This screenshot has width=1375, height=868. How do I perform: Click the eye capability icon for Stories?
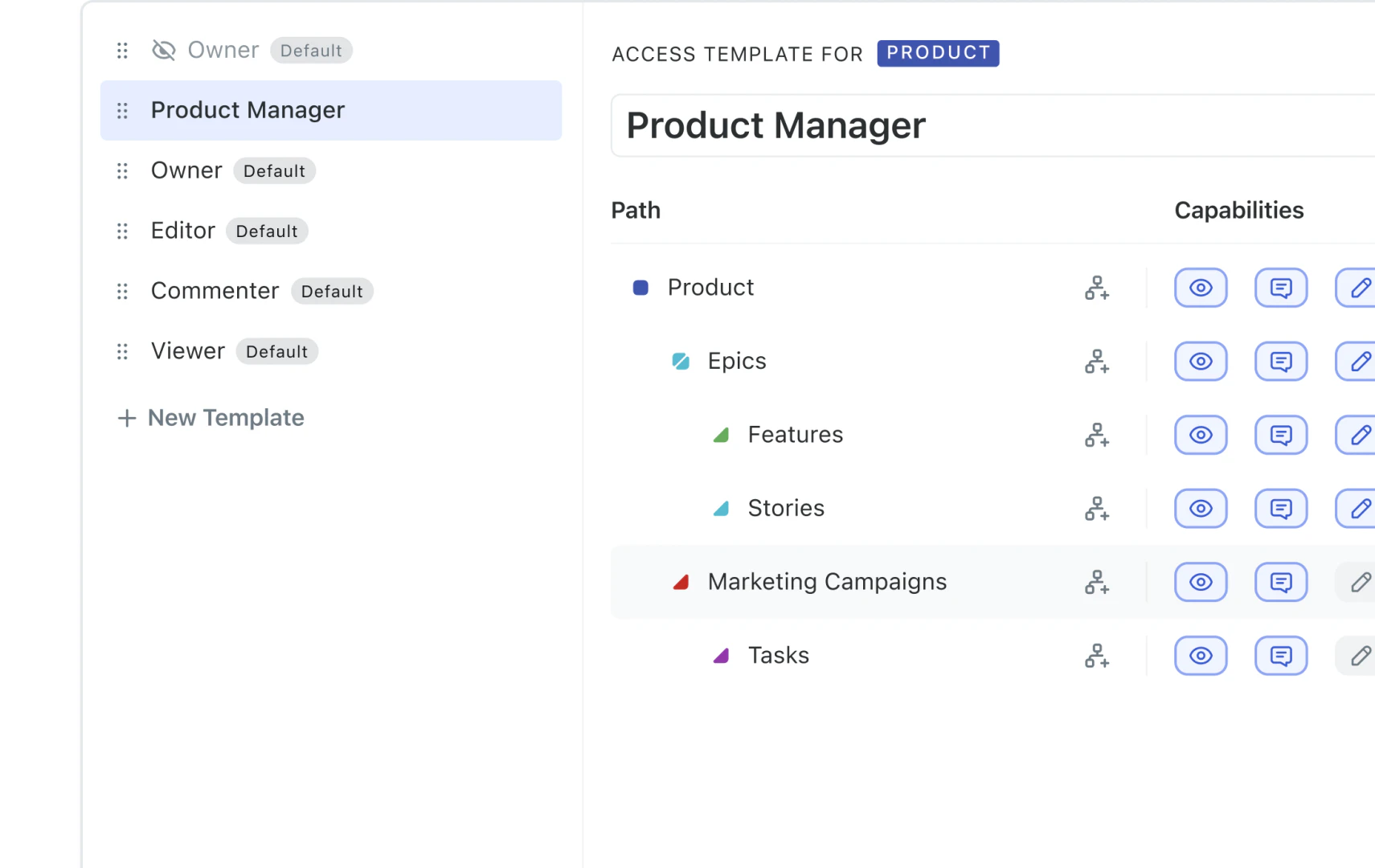(1201, 508)
